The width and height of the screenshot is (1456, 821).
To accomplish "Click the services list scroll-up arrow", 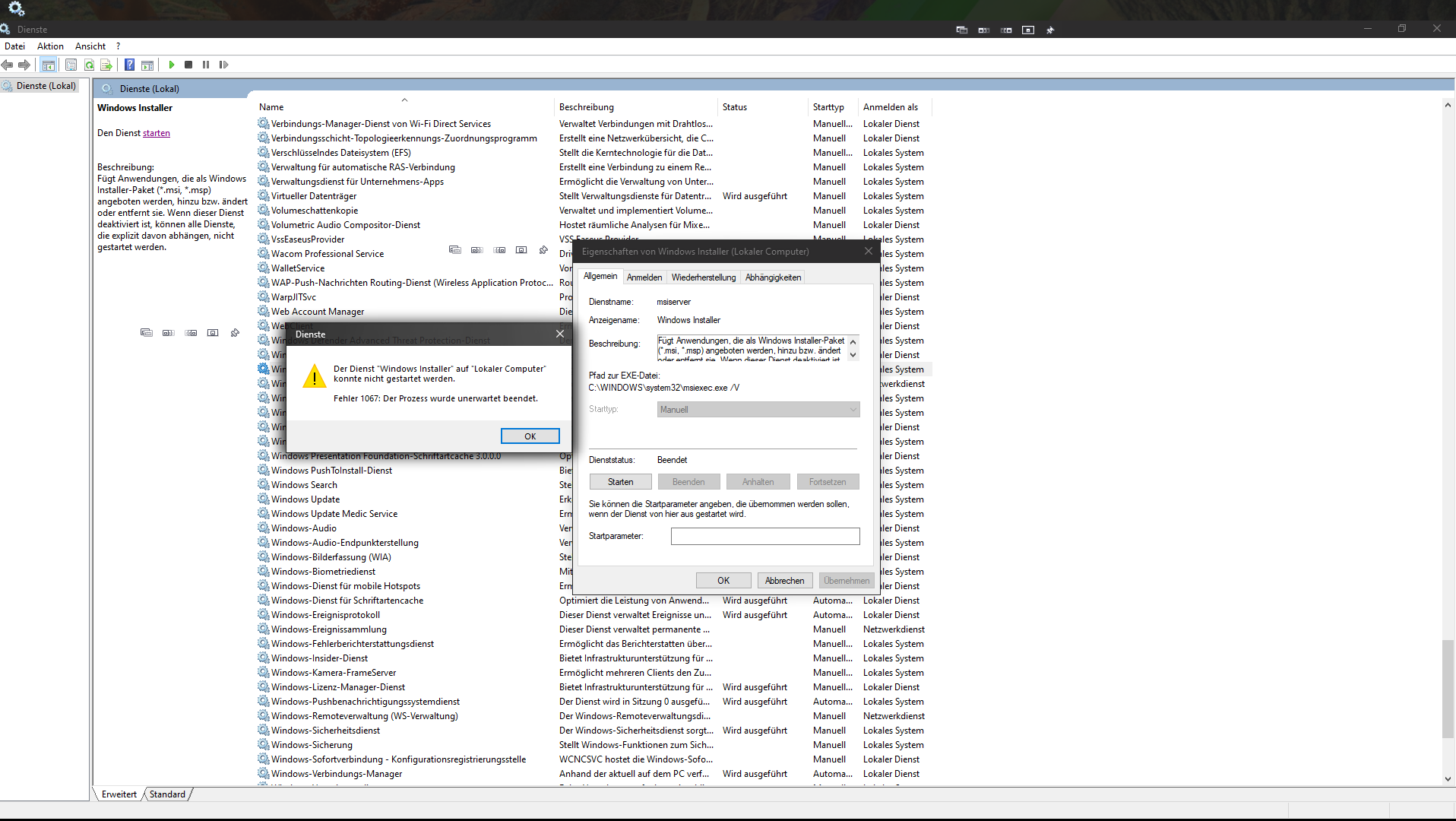I will pyautogui.click(x=1448, y=106).
